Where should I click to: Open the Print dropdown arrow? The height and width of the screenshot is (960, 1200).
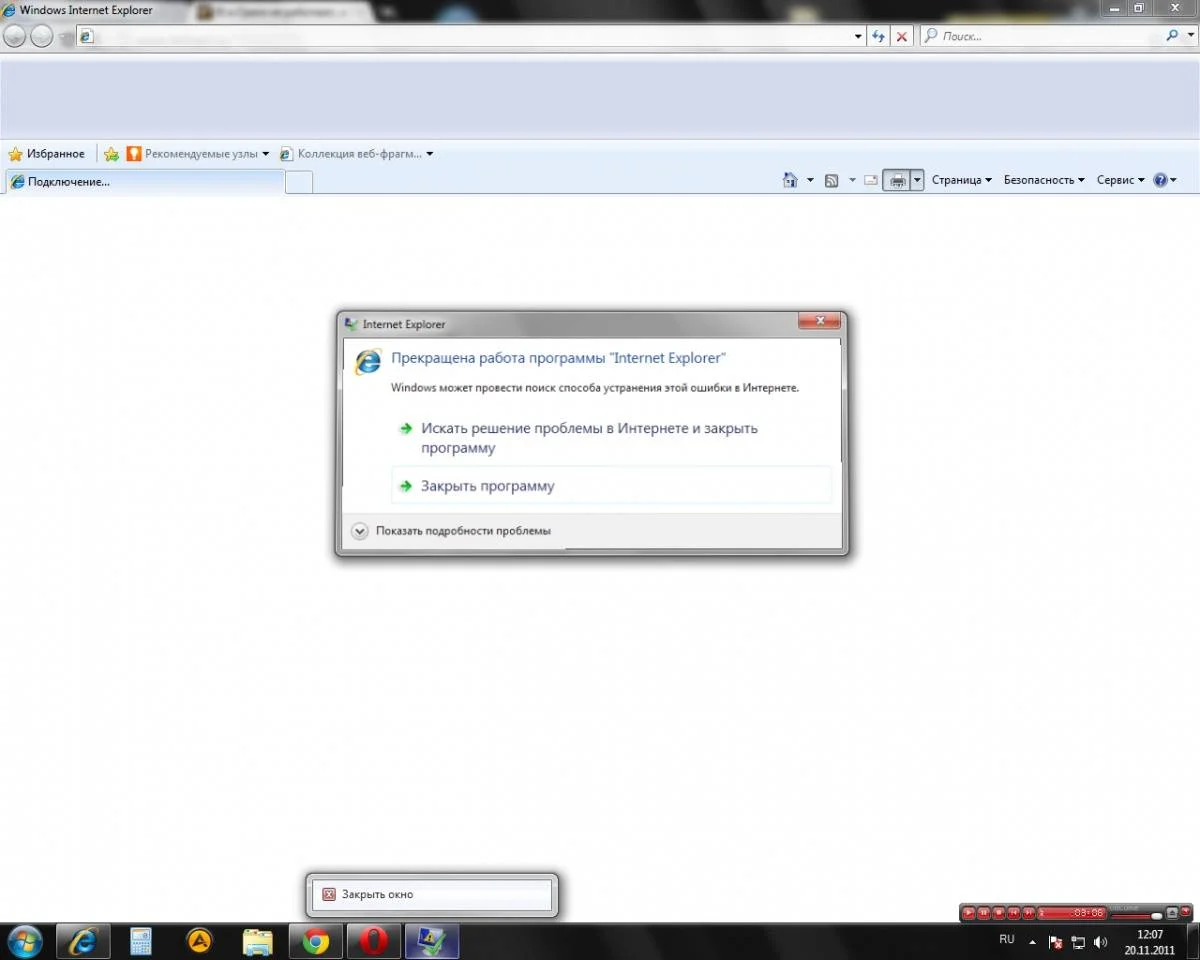(x=917, y=180)
